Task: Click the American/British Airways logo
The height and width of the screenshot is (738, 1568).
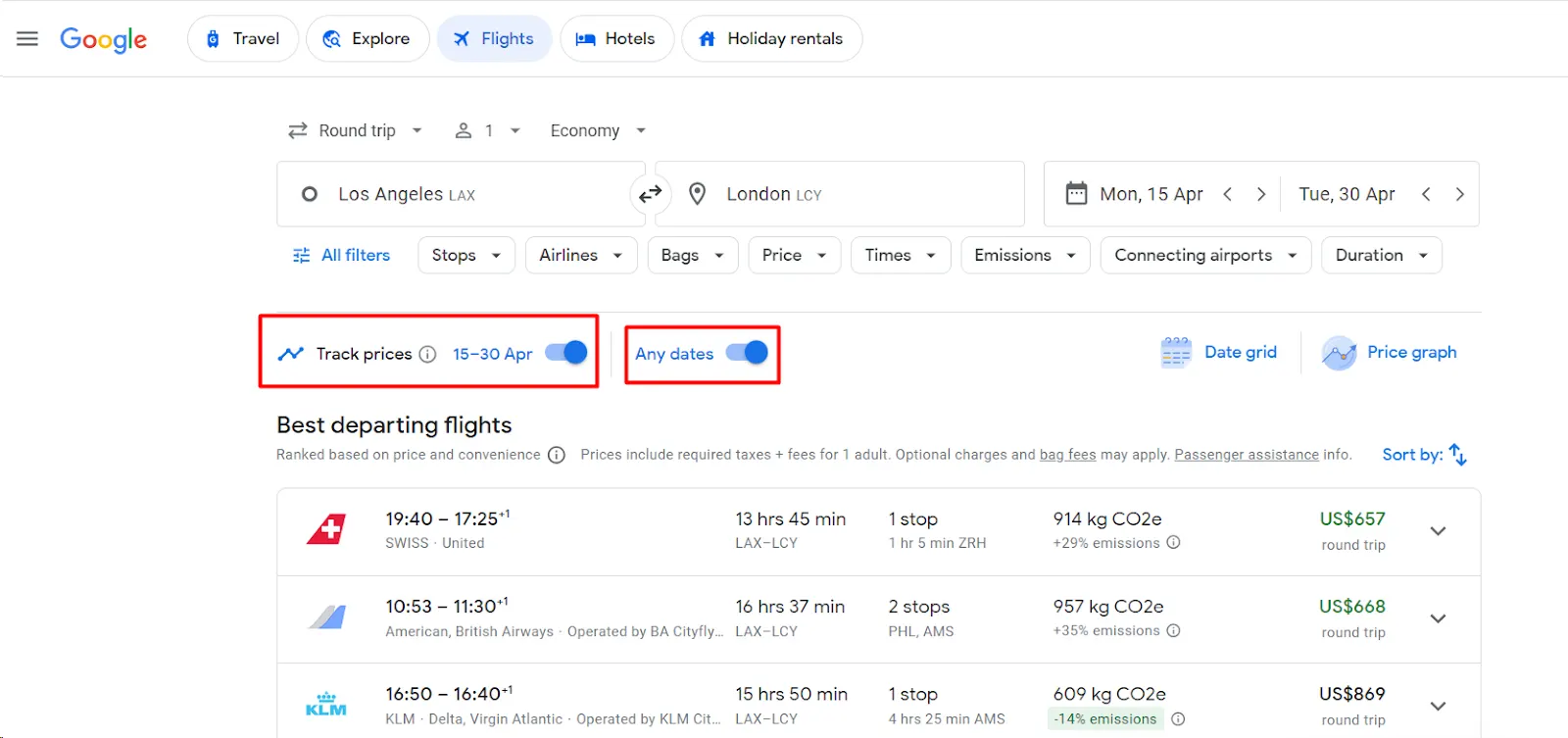Action: click(326, 617)
